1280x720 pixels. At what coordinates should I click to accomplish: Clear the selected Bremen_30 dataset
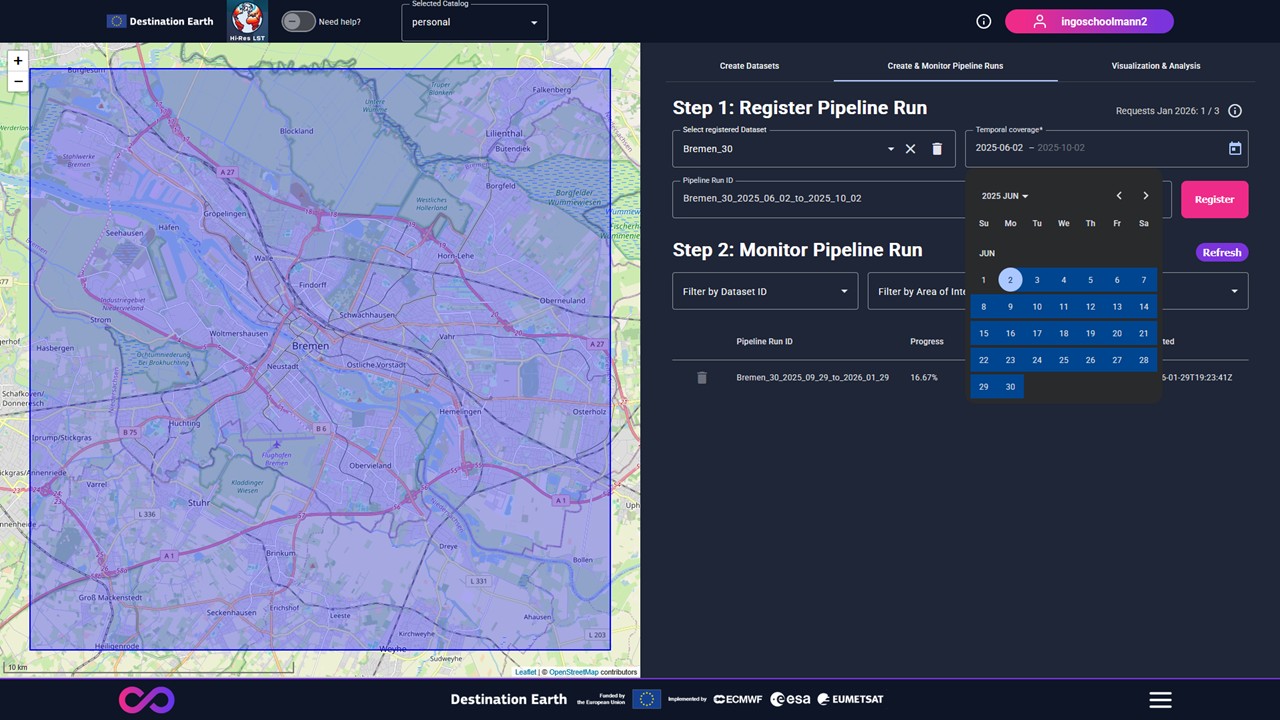pyautogui.click(x=910, y=149)
